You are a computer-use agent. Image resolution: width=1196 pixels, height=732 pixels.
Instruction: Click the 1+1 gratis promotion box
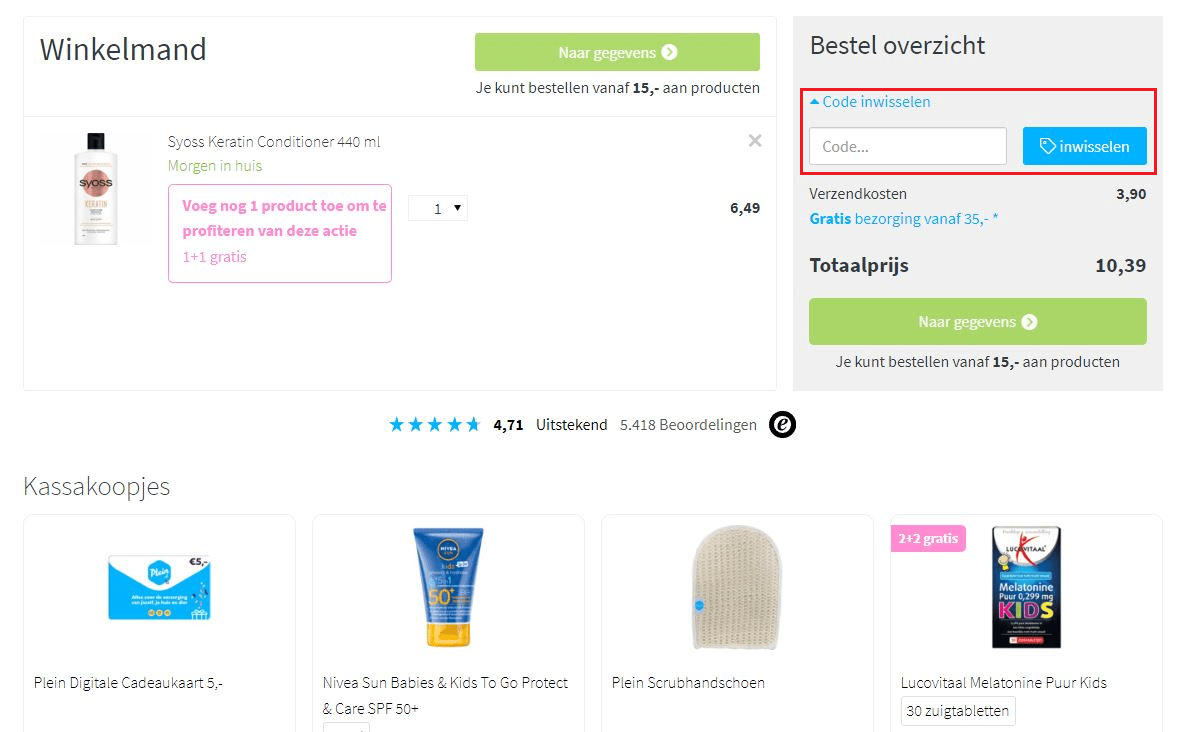click(x=280, y=233)
